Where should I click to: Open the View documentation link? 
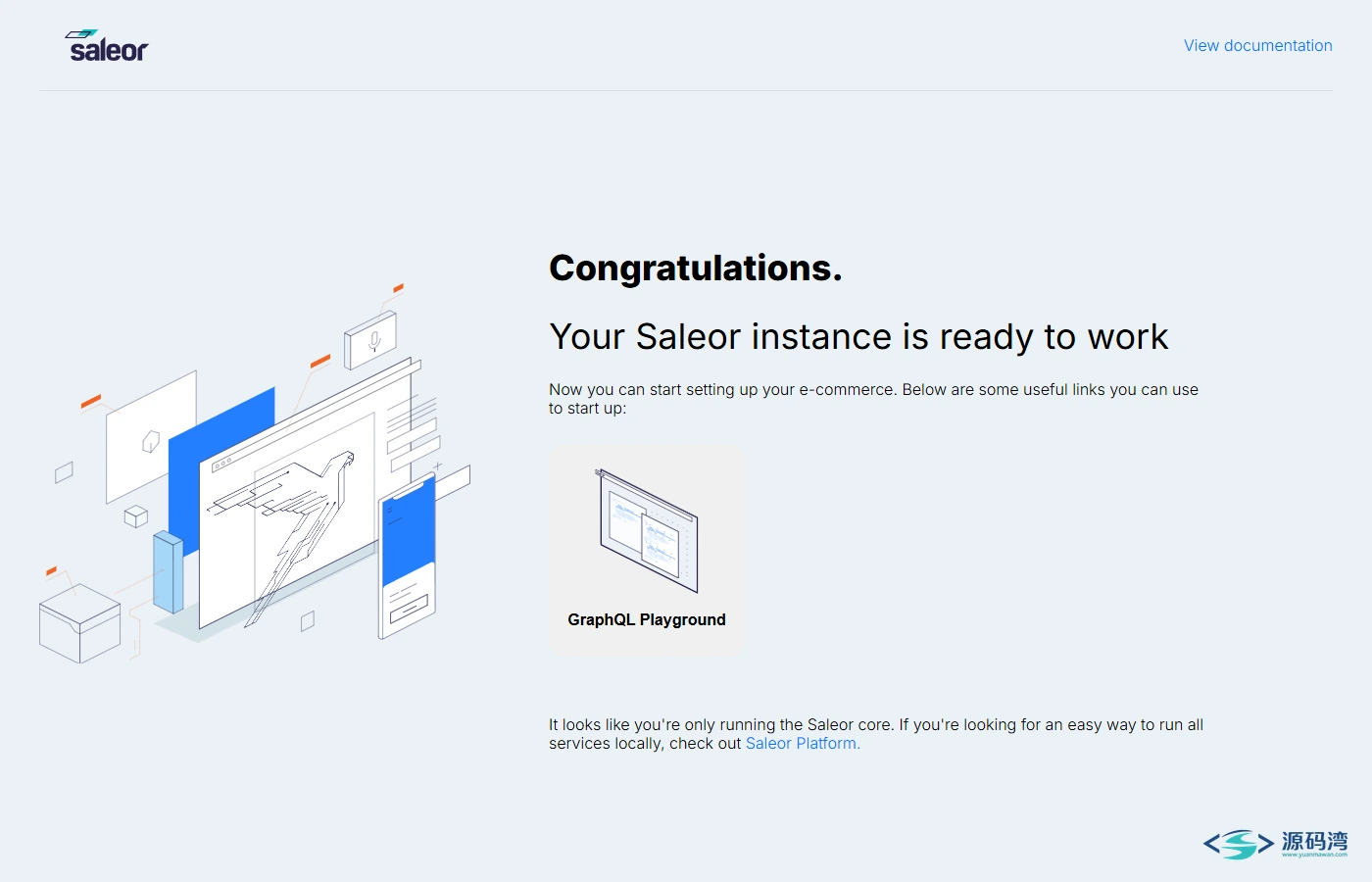pyautogui.click(x=1257, y=45)
